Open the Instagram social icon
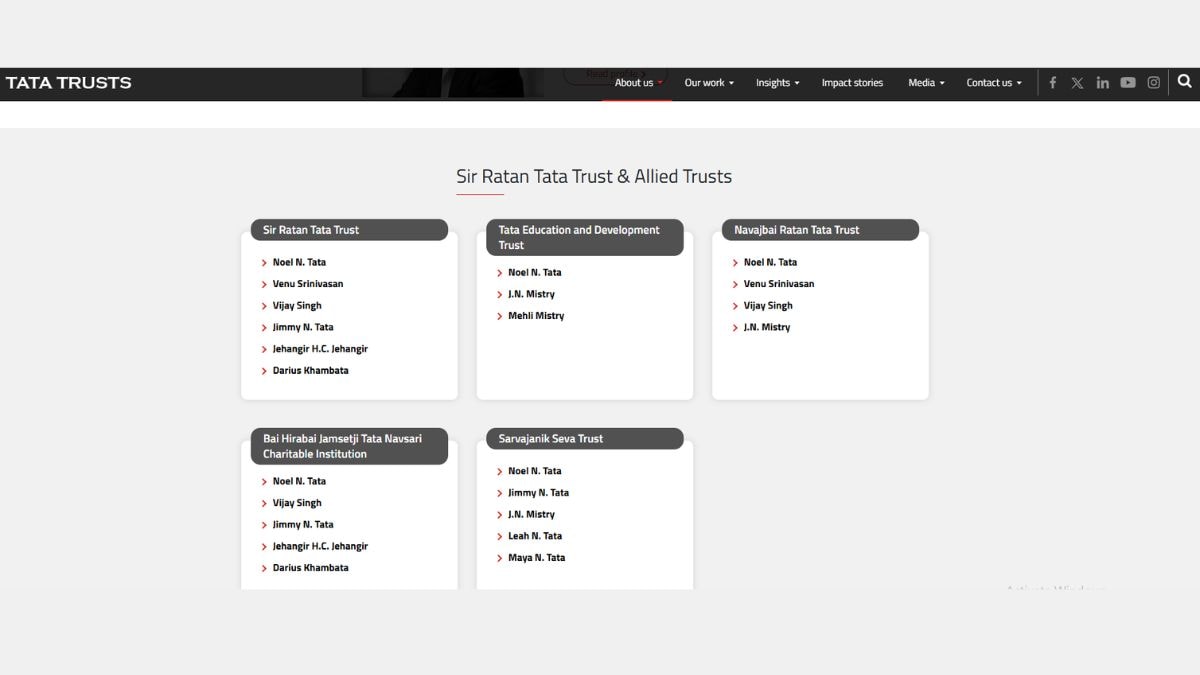Image resolution: width=1200 pixels, height=675 pixels. tap(1153, 83)
